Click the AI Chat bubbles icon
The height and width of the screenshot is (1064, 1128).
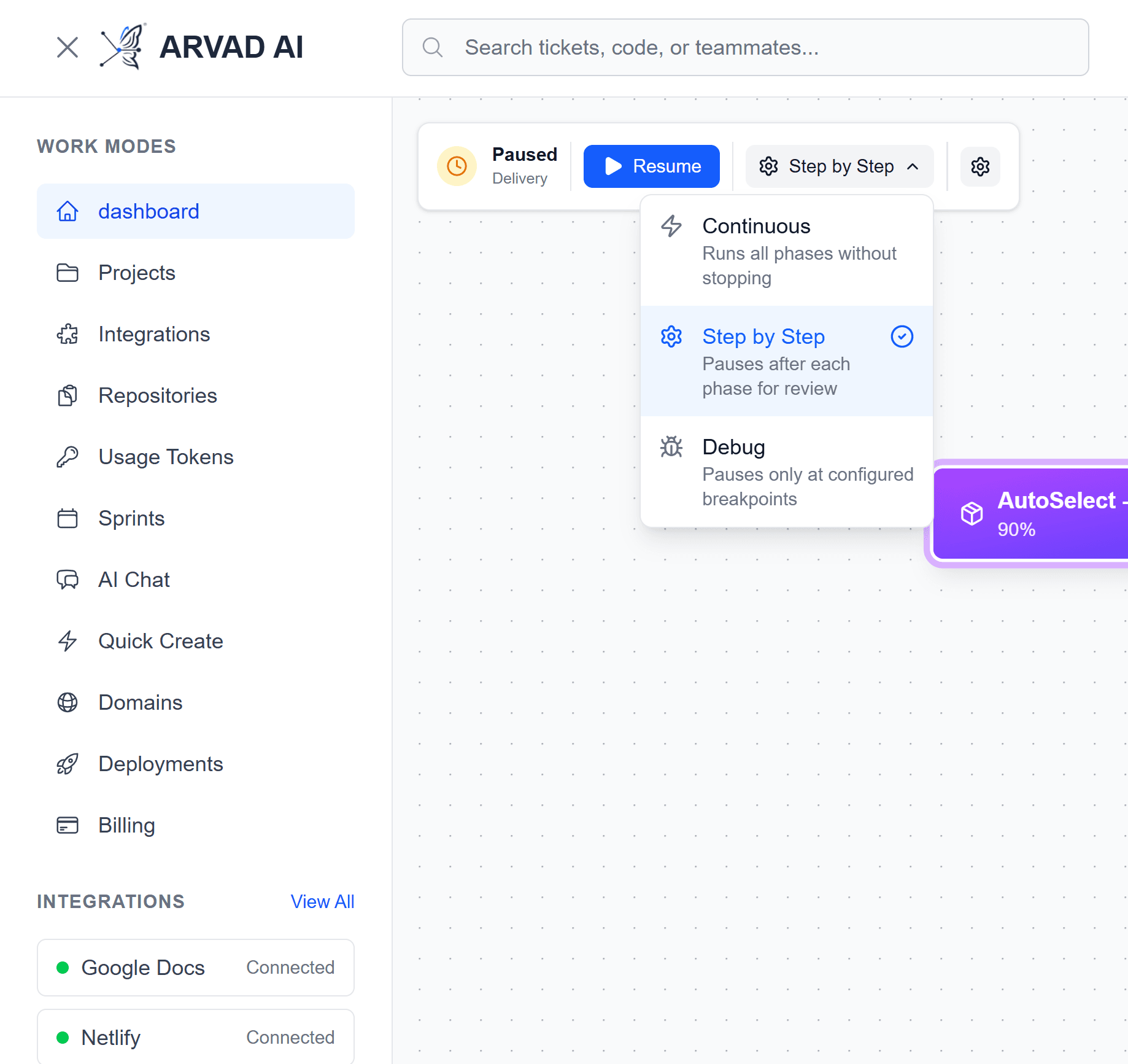(68, 580)
